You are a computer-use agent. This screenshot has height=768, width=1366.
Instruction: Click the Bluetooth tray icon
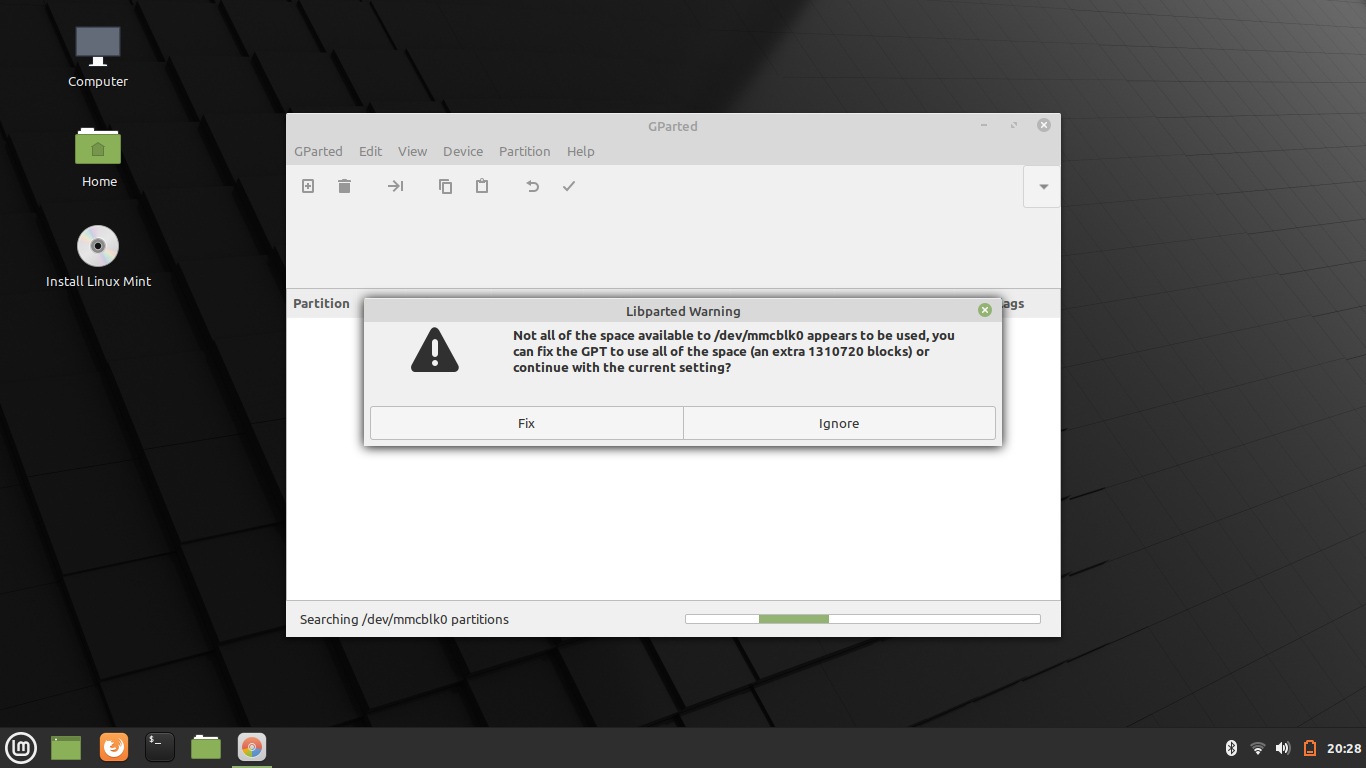click(1232, 748)
